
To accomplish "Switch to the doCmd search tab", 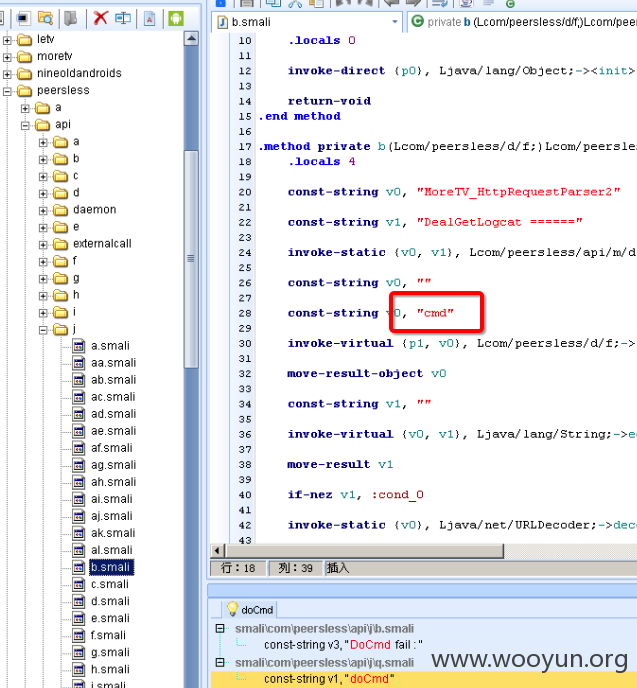I will pos(250,609).
